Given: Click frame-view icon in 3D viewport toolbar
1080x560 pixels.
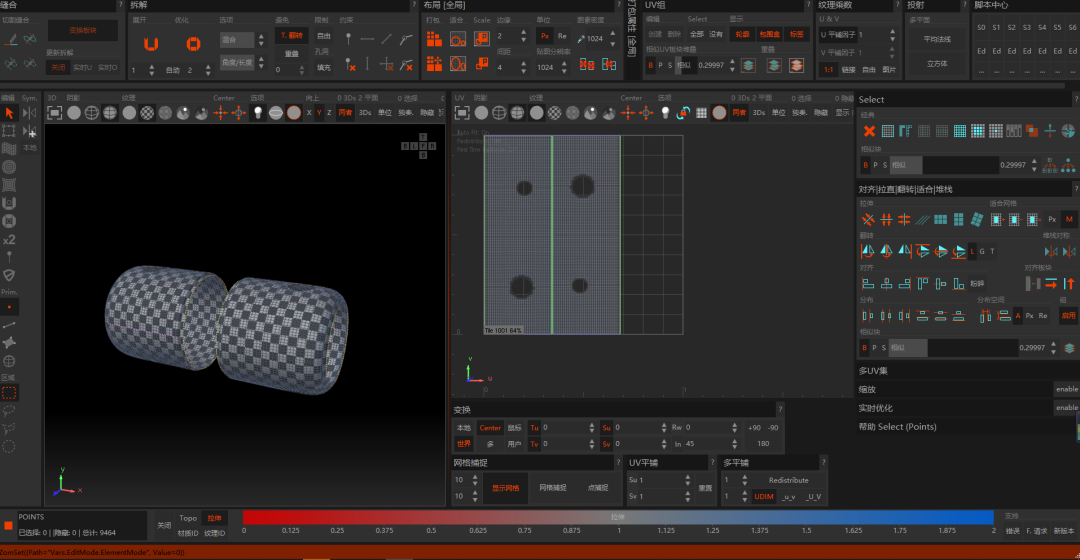Looking at the screenshot, I should click(54, 113).
